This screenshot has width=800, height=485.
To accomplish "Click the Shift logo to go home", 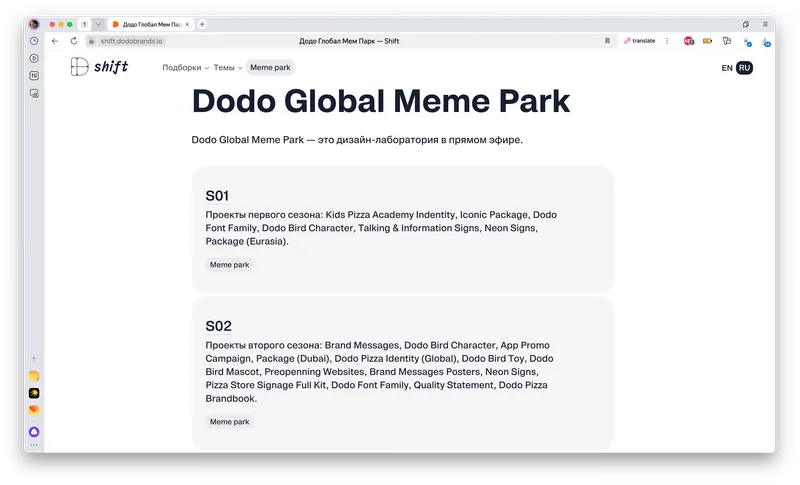I will tap(99, 67).
